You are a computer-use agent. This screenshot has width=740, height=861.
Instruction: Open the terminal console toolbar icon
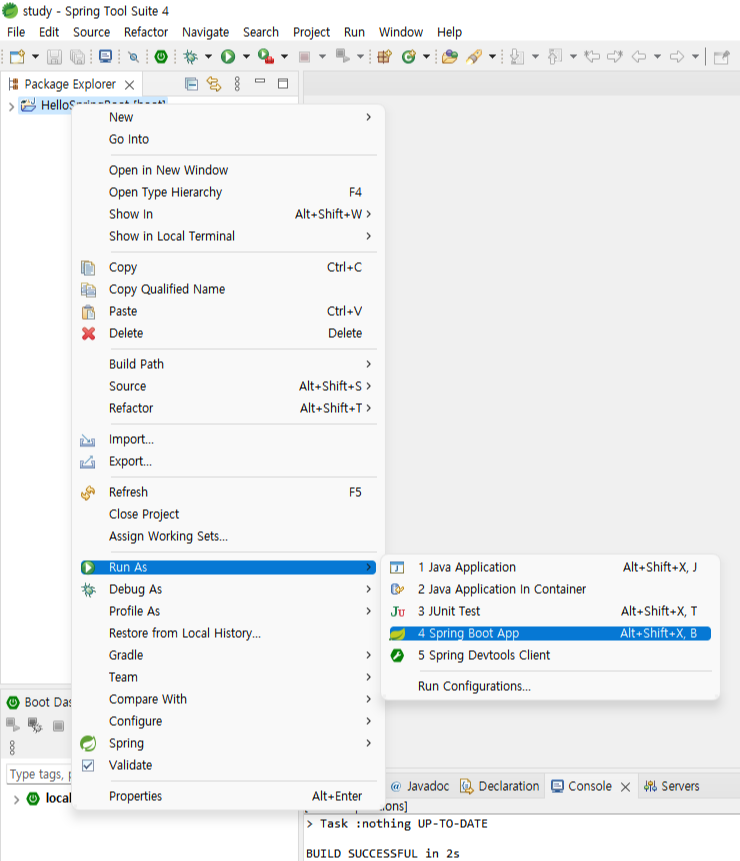[105, 56]
